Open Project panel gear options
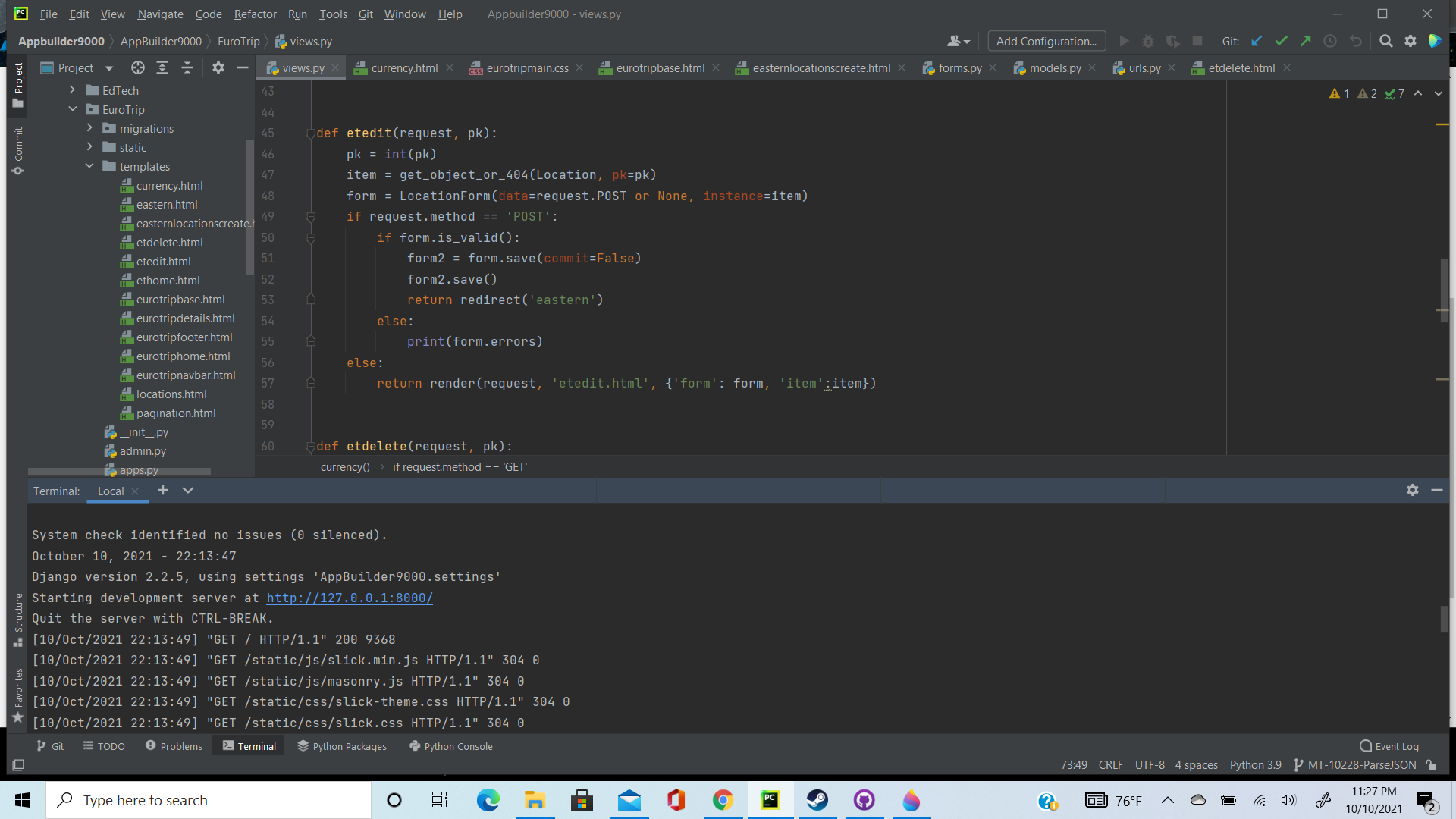This screenshot has height=819, width=1456. tap(218, 68)
